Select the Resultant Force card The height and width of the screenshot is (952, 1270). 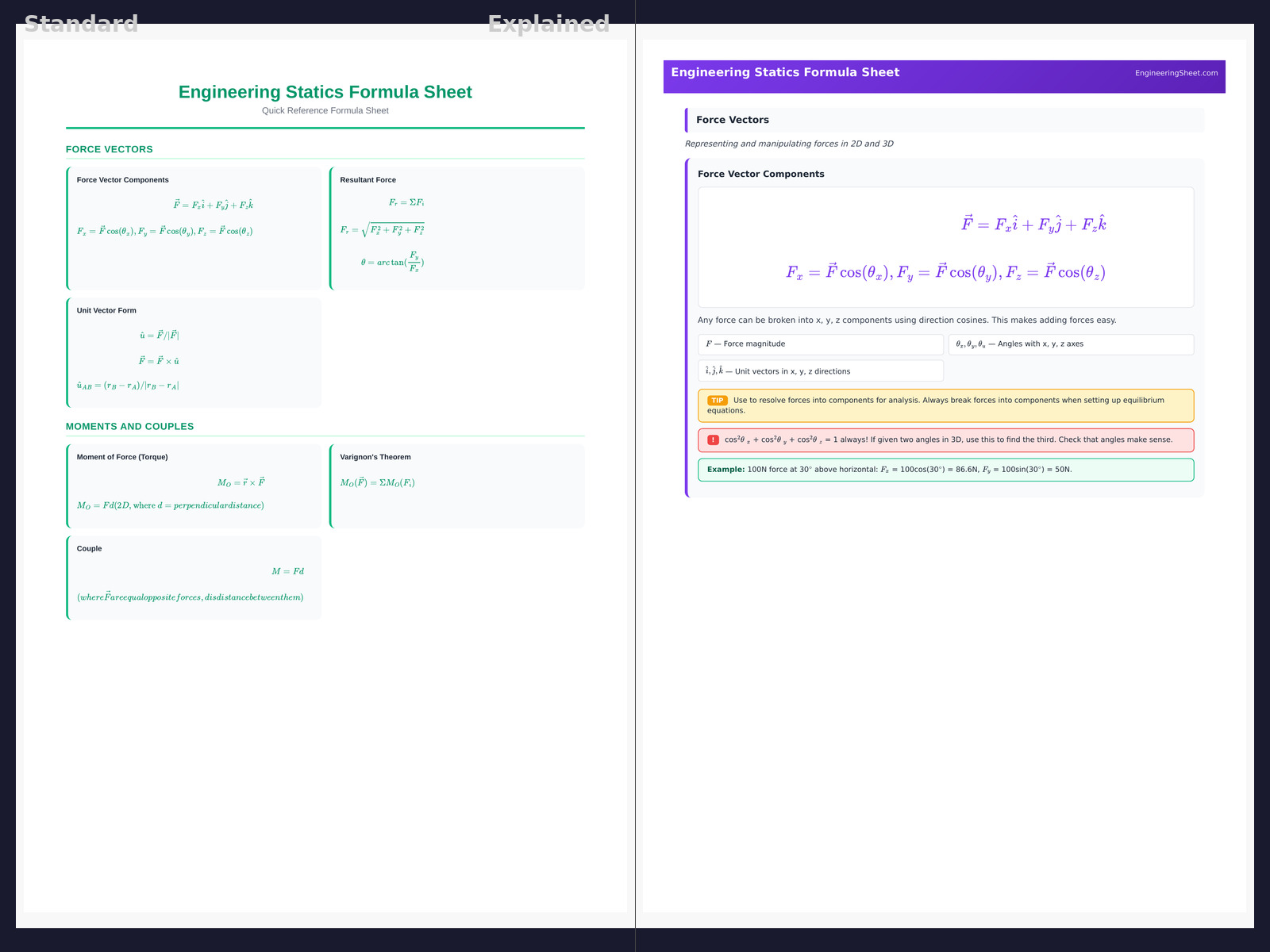pyautogui.click(x=457, y=228)
